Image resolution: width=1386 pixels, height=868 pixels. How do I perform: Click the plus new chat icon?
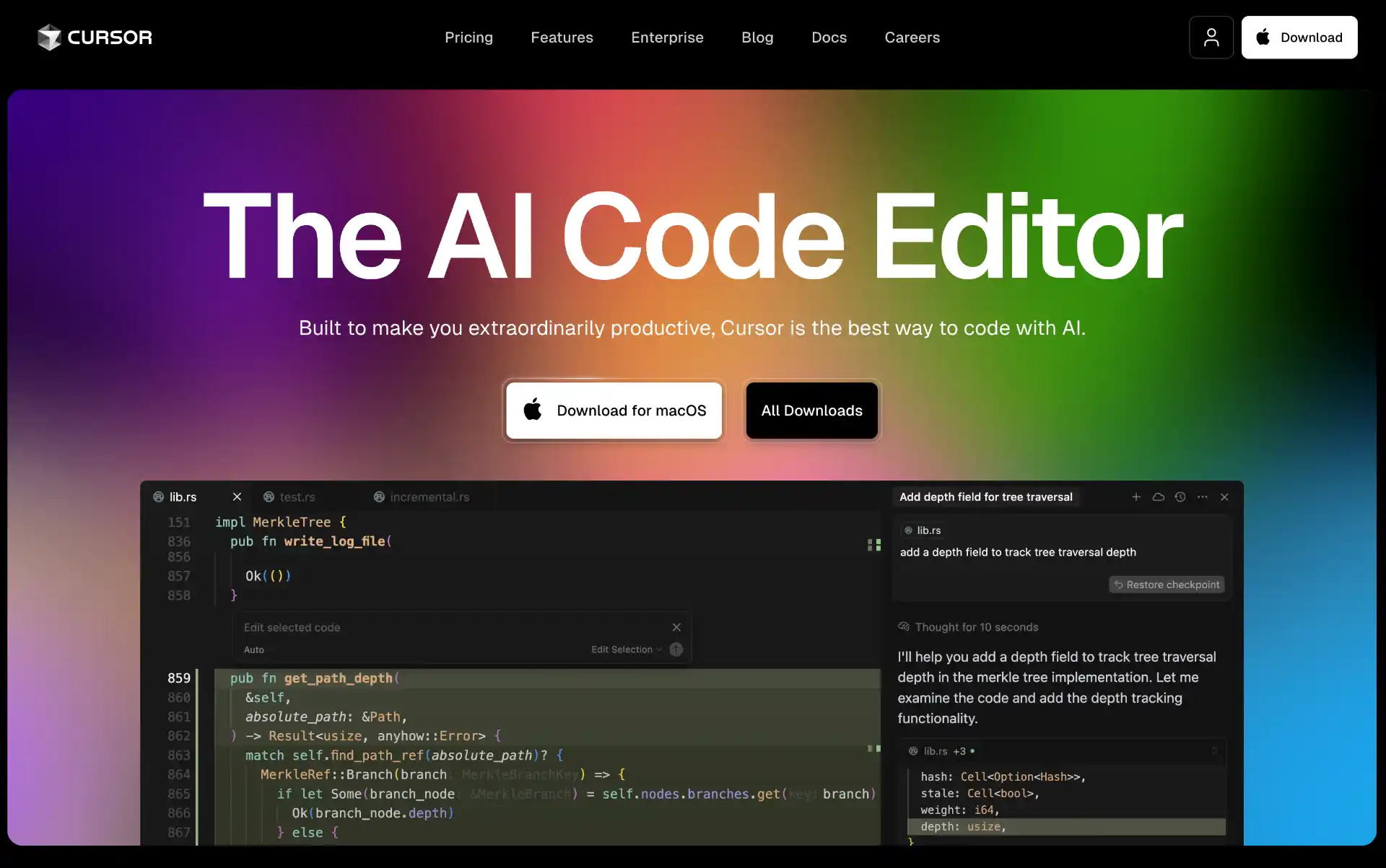[1136, 497]
